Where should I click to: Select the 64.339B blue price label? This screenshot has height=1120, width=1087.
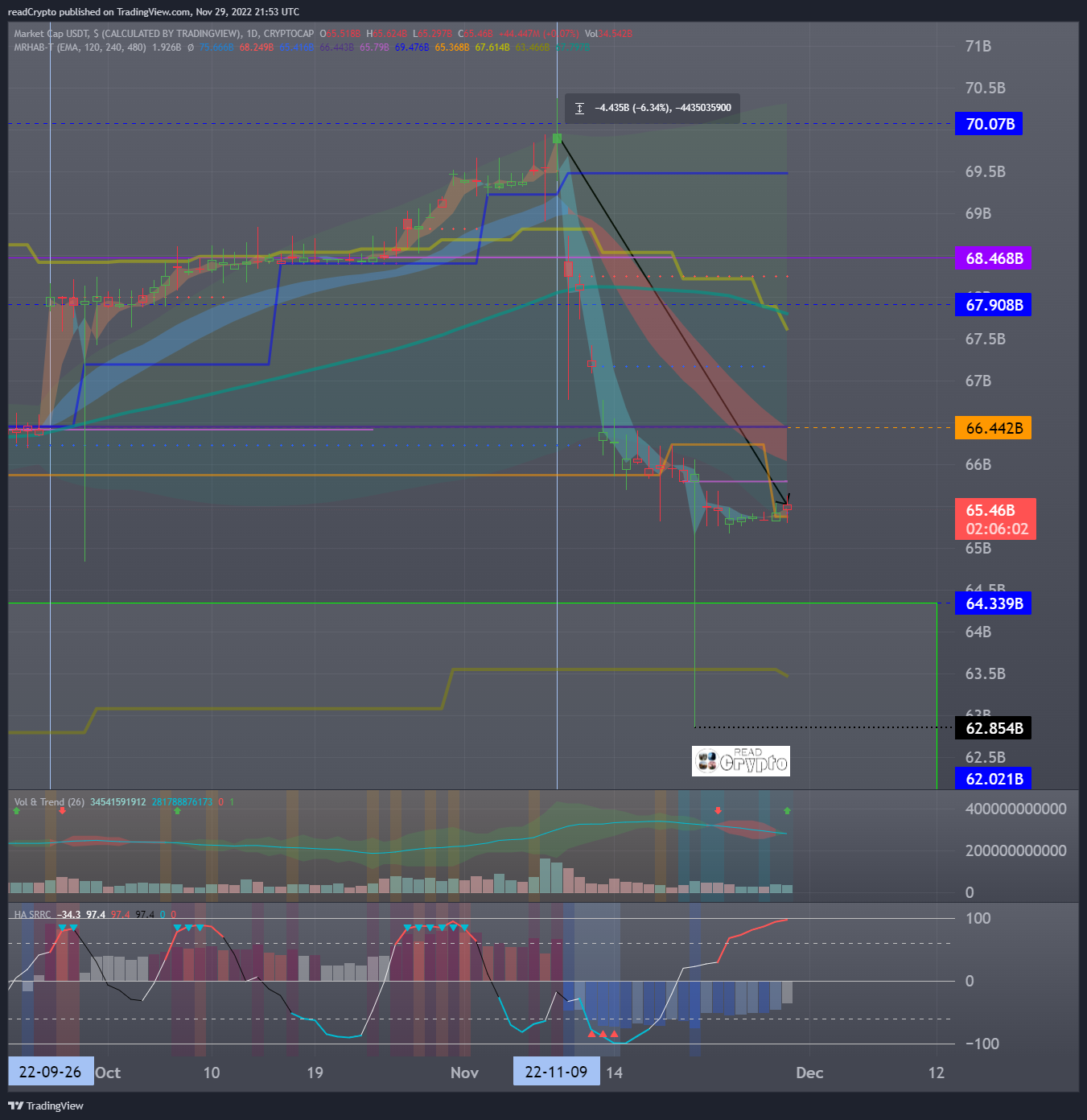point(994,603)
